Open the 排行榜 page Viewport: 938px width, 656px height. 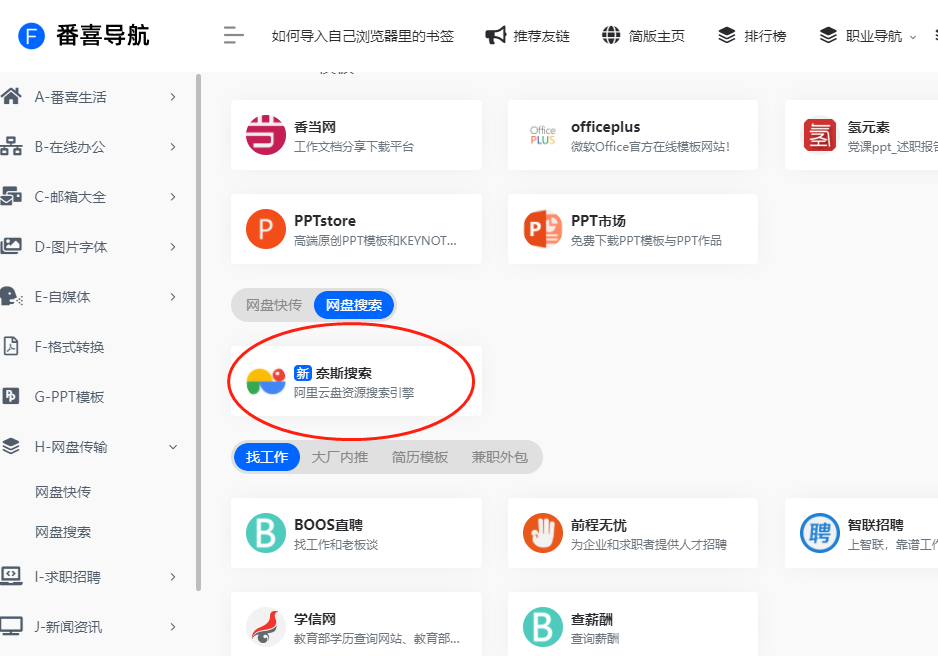click(765, 36)
